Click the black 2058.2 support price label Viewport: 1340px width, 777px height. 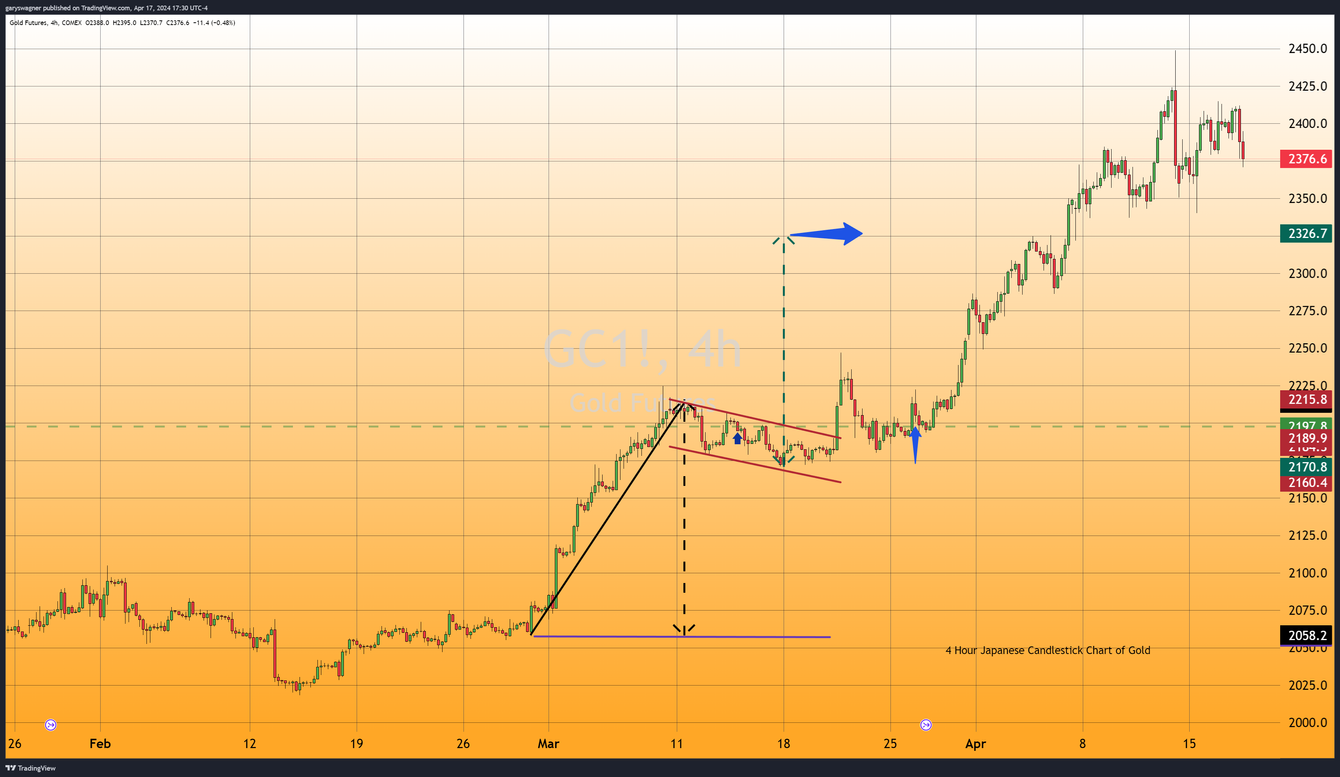(x=1306, y=635)
